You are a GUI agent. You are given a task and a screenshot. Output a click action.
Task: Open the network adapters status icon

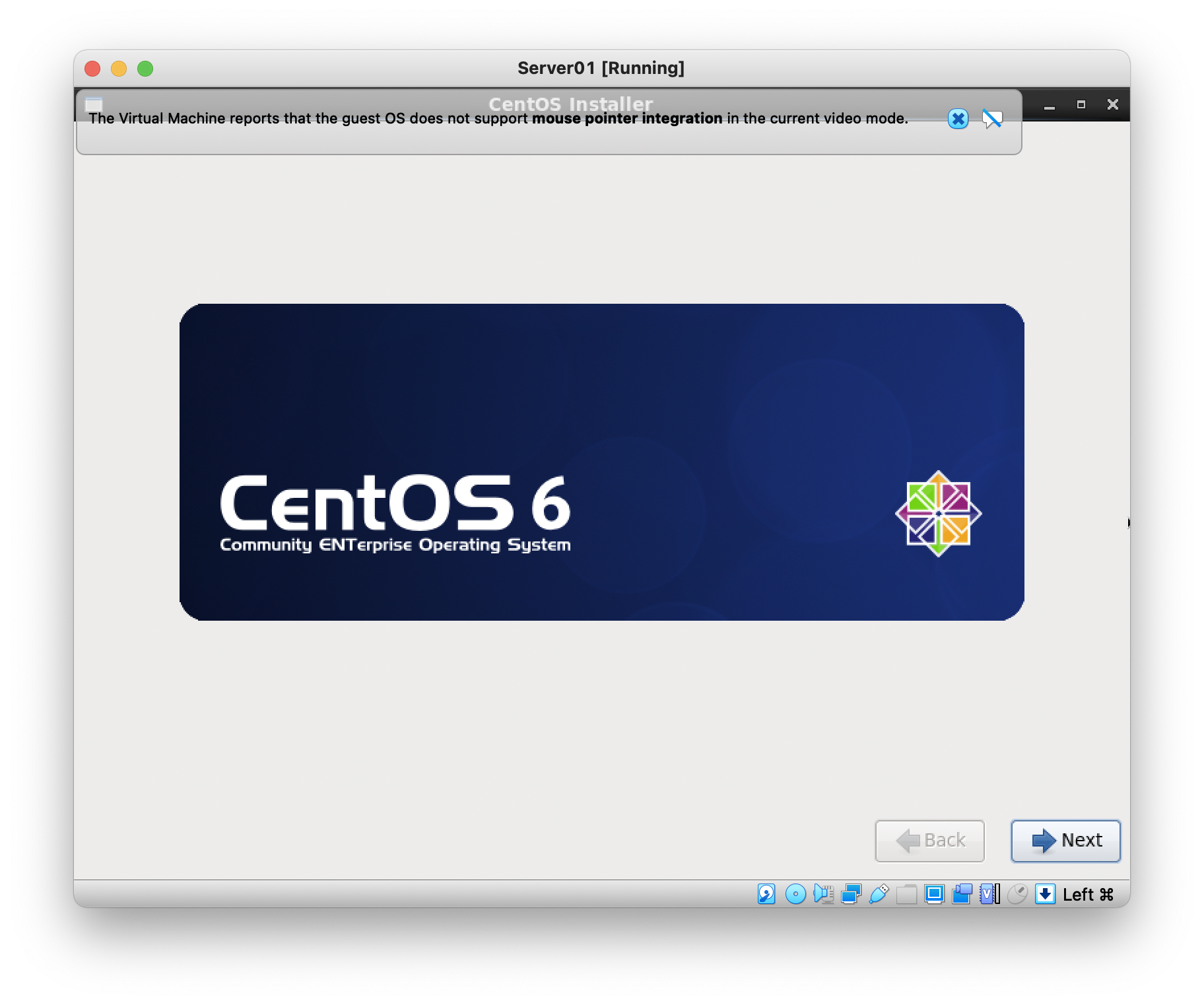[851, 894]
